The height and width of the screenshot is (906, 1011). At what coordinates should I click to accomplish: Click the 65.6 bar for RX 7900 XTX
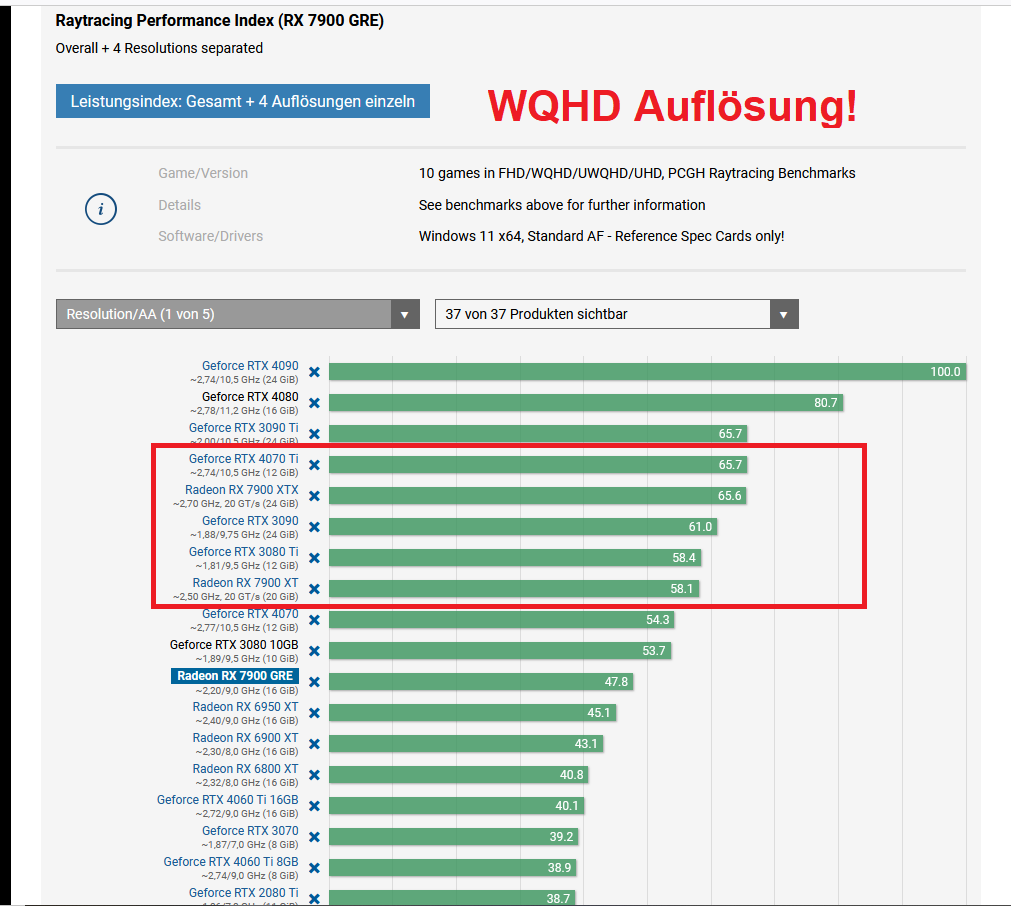pos(538,495)
